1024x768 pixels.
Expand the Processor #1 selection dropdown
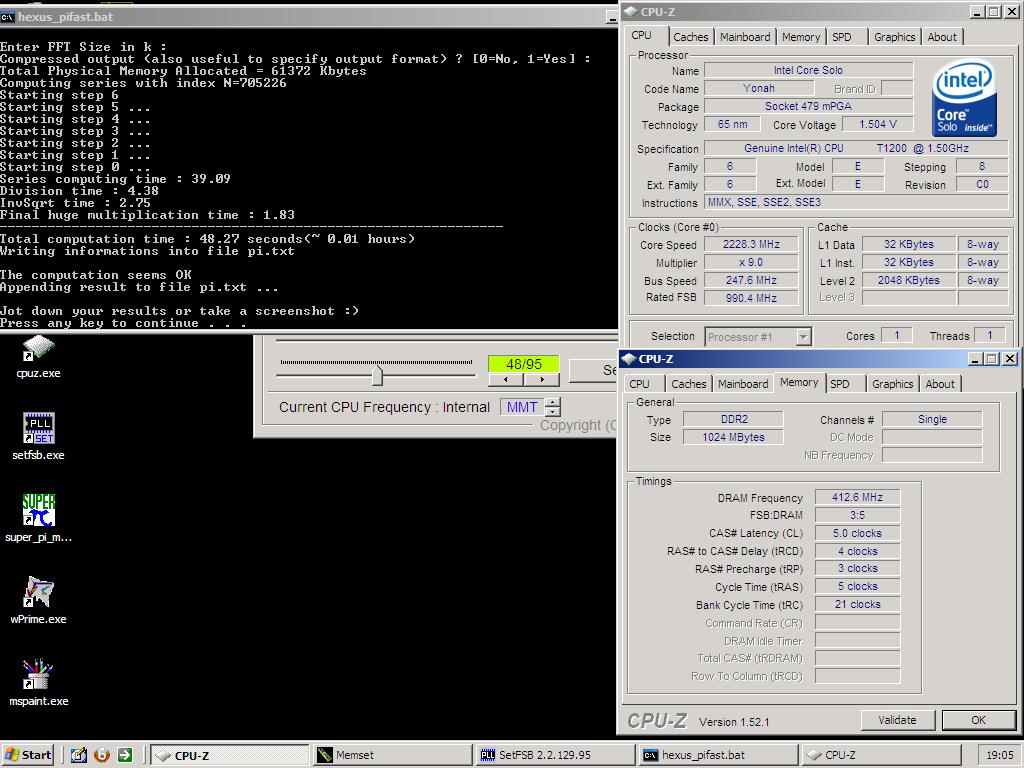804,337
